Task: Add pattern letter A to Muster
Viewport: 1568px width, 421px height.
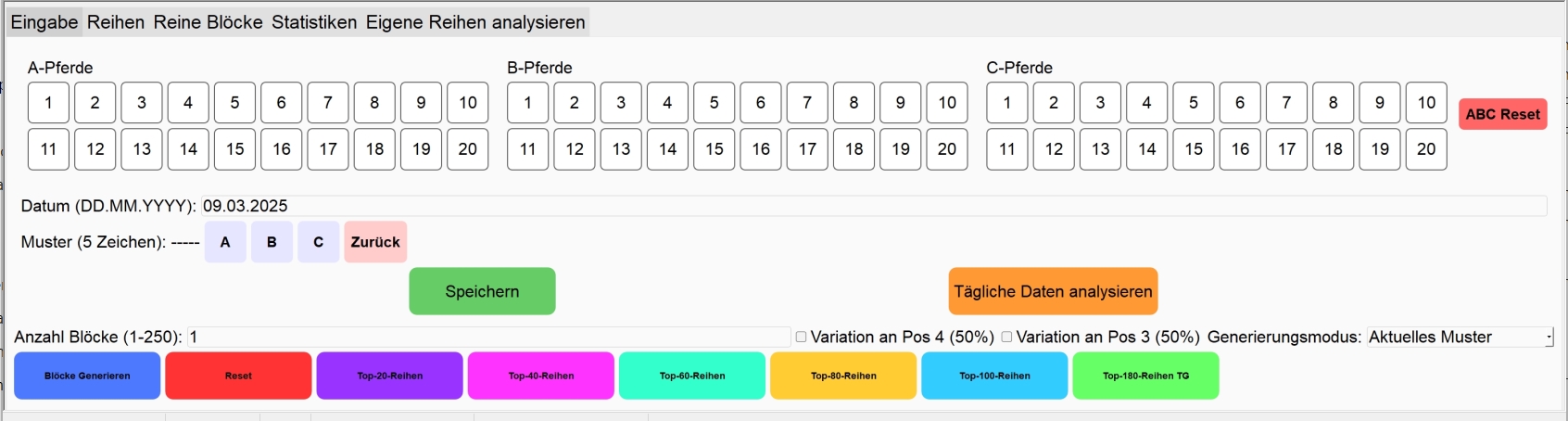Action: 225,242
